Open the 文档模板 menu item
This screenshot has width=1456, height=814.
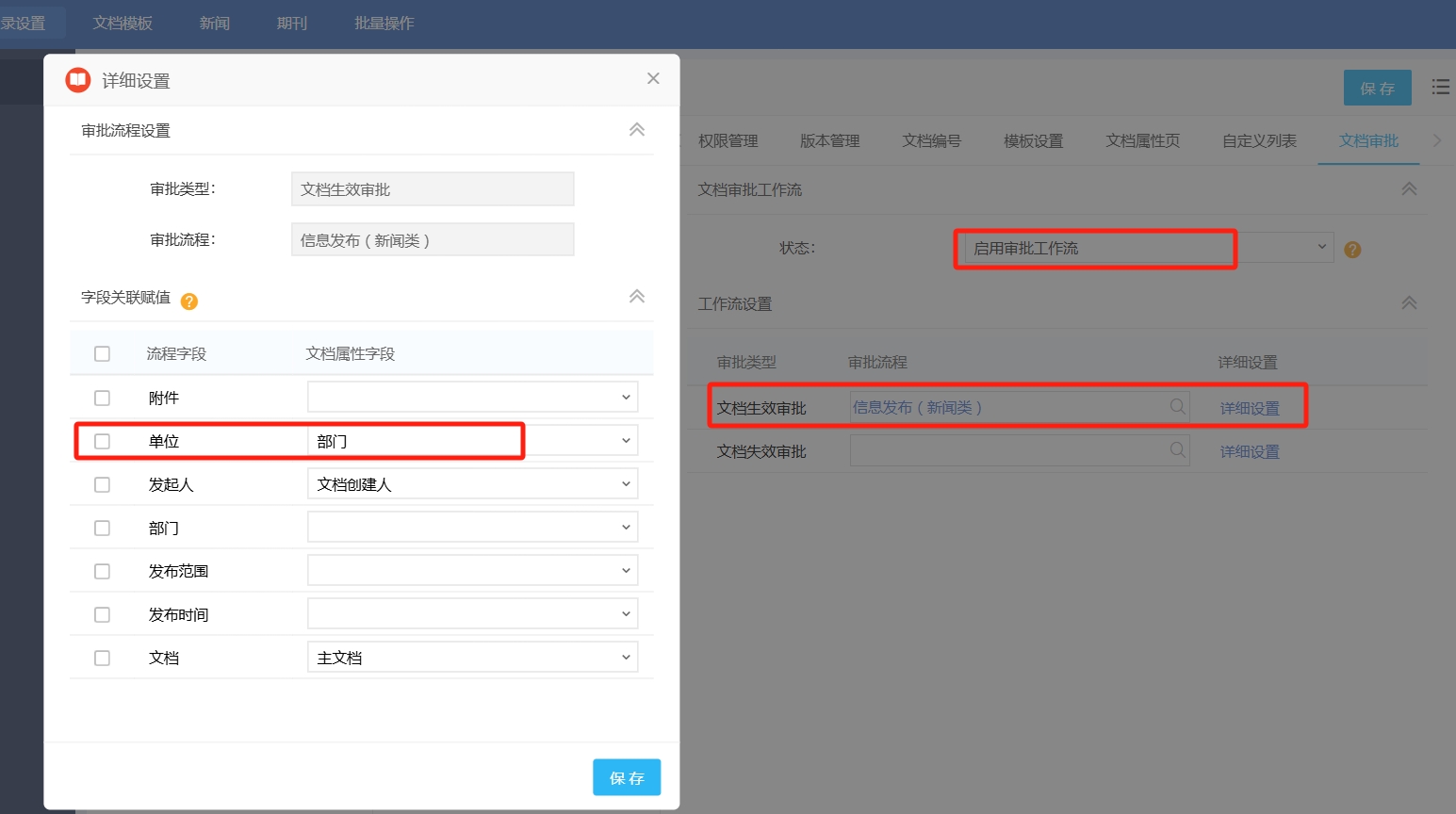coord(123,24)
